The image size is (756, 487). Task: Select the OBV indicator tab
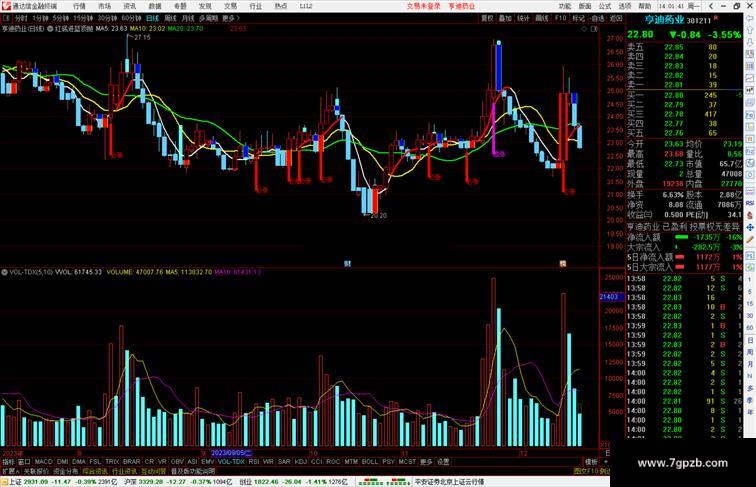[x=177, y=462]
